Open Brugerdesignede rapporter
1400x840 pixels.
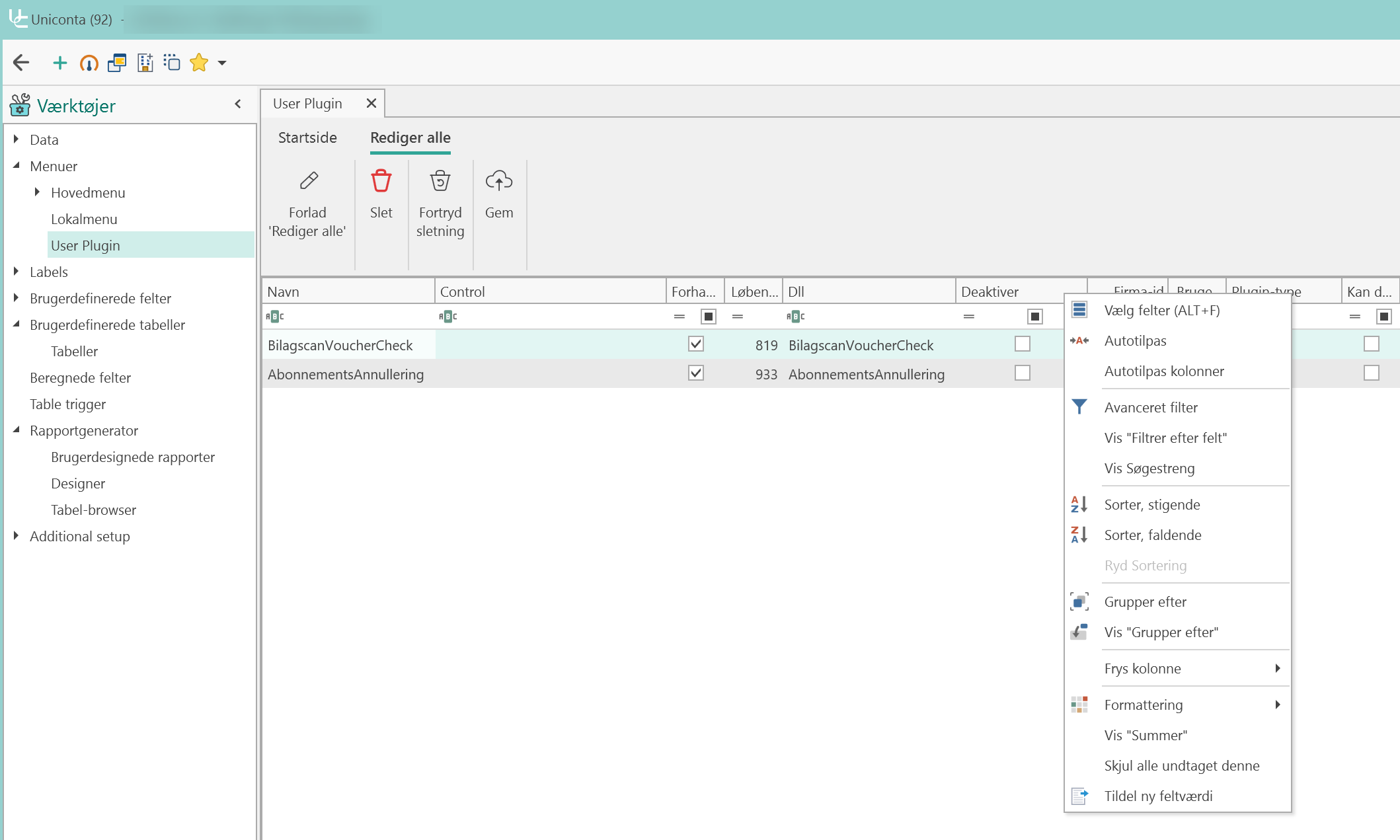coord(133,457)
